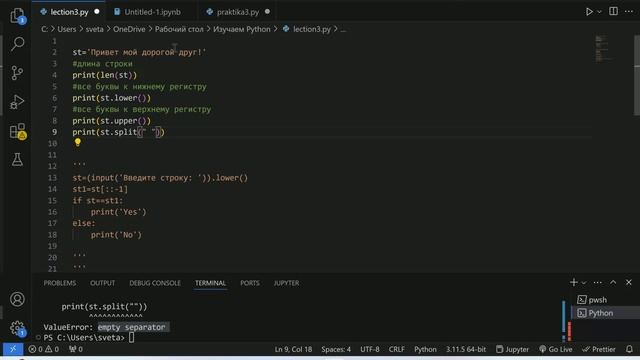Open the editor More Actions menu
Image resolution: width=640 pixels, height=360 pixels.
tap(629, 11)
